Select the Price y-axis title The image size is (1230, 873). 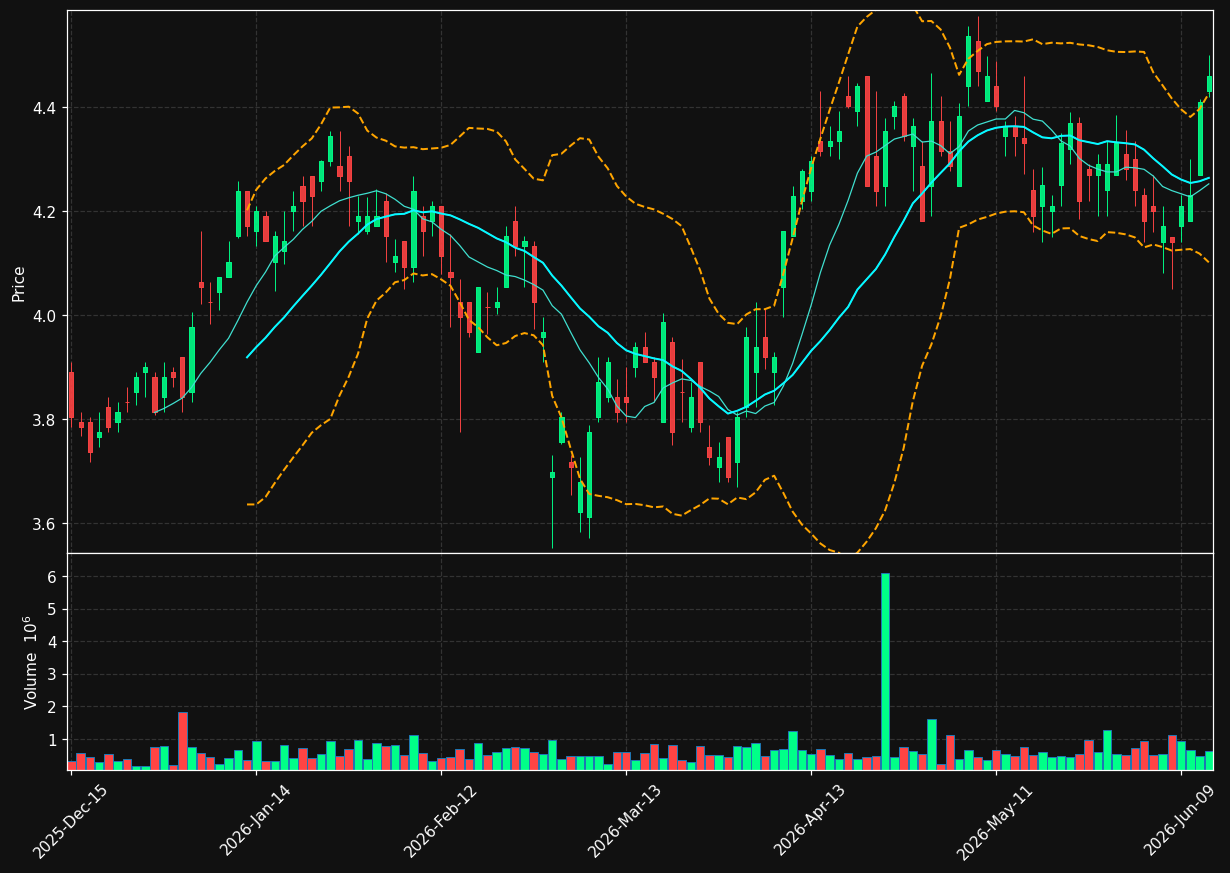(x=18, y=283)
